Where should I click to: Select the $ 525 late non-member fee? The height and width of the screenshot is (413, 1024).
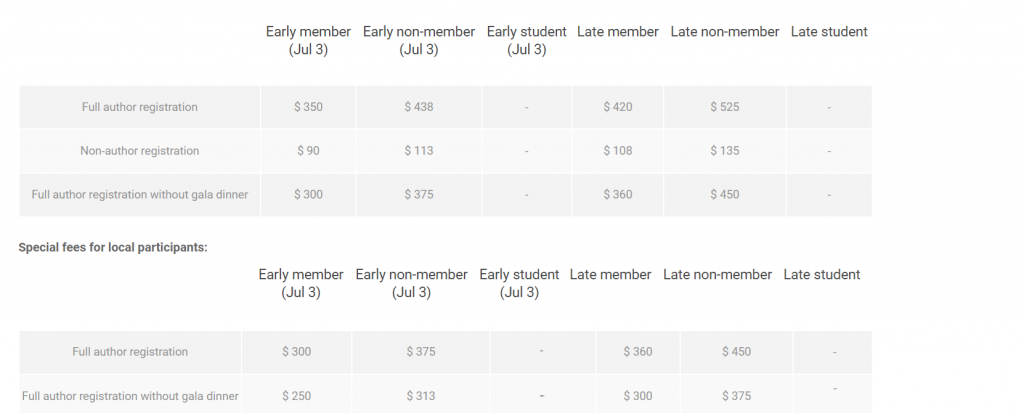[x=725, y=107]
